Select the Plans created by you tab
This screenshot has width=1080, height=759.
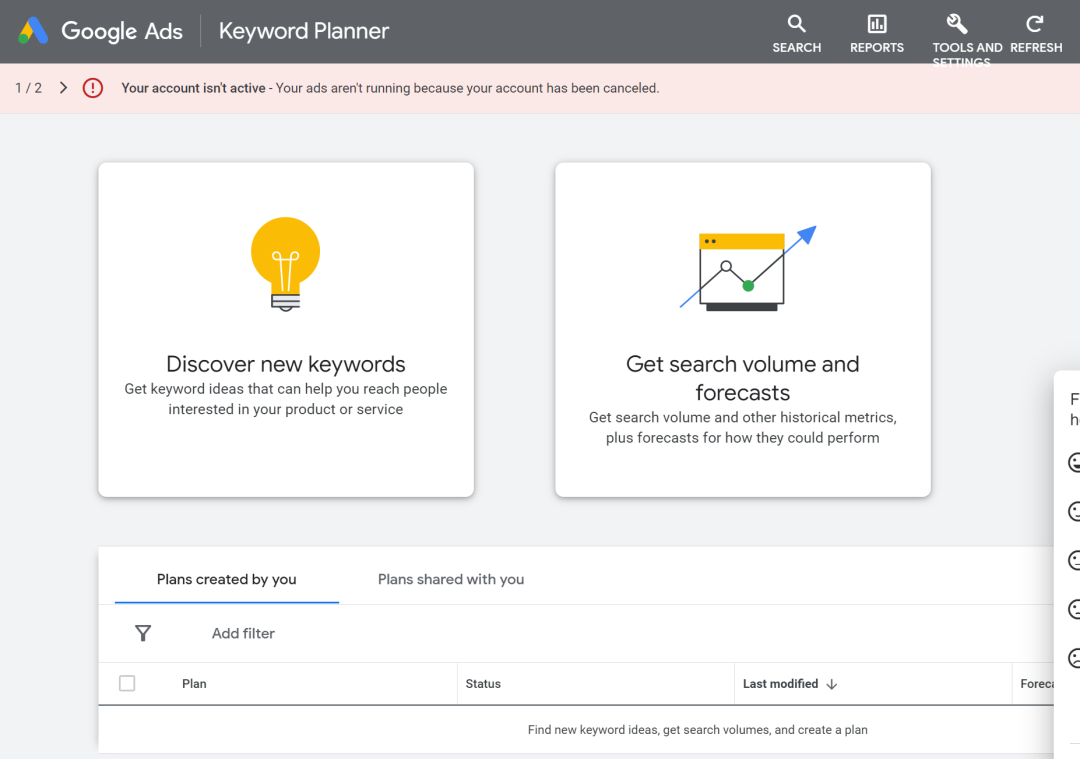(x=227, y=579)
